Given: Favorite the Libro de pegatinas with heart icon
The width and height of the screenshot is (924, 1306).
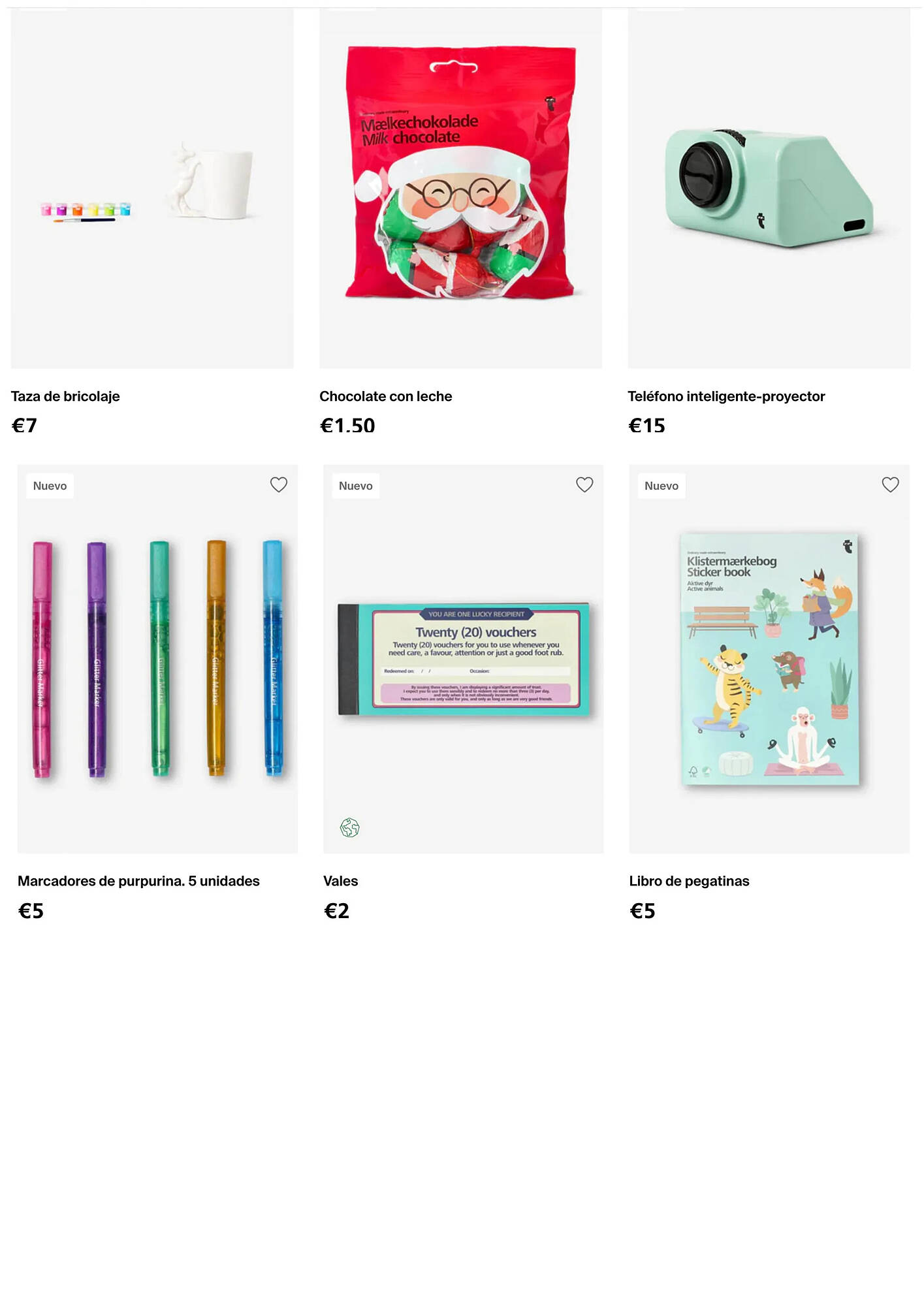Looking at the screenshot, I should pyautogui.click(x=890, y=485).
